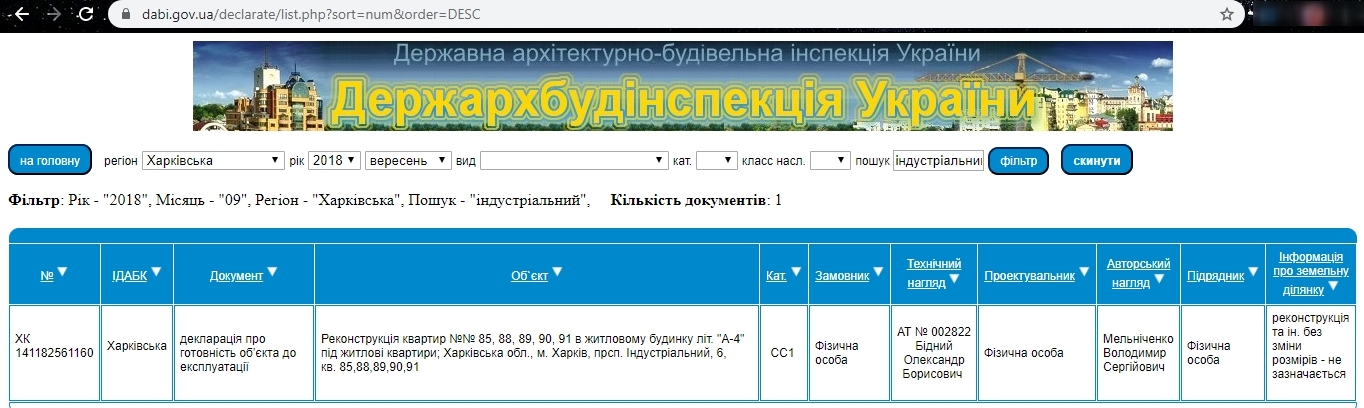Screen dimensions: 1364x408
Task: Click the 'на головну' button
Action: 50,160
